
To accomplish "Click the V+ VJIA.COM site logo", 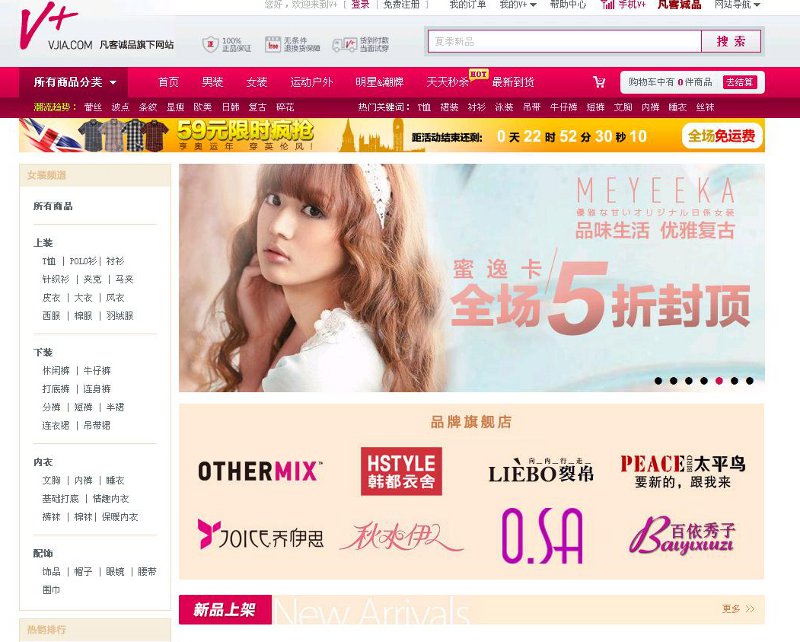I will (x=56, y=29).
